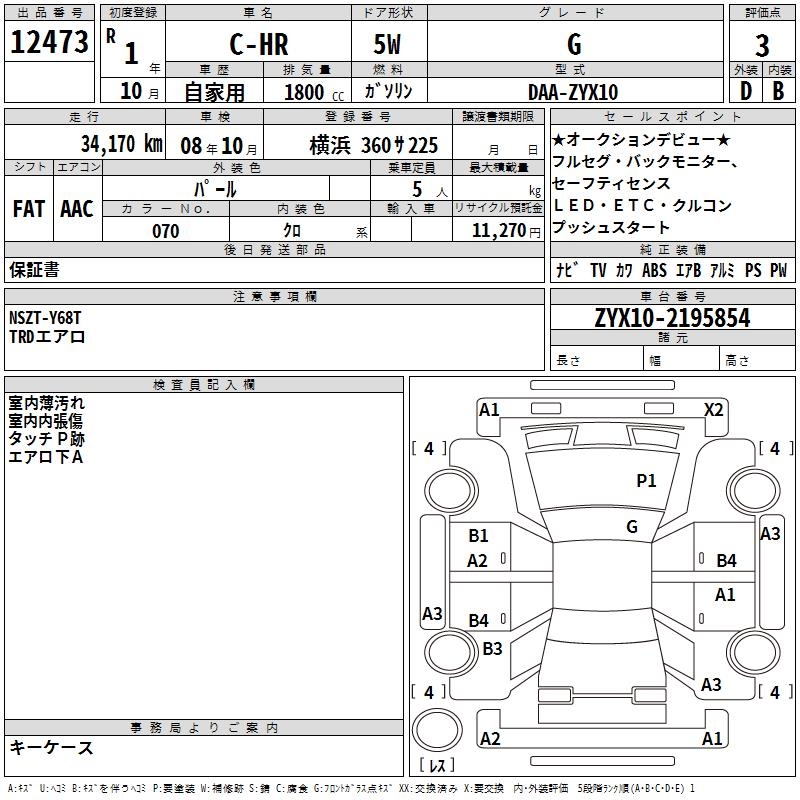Select the vehicle history value 自家用

[214, 92]
